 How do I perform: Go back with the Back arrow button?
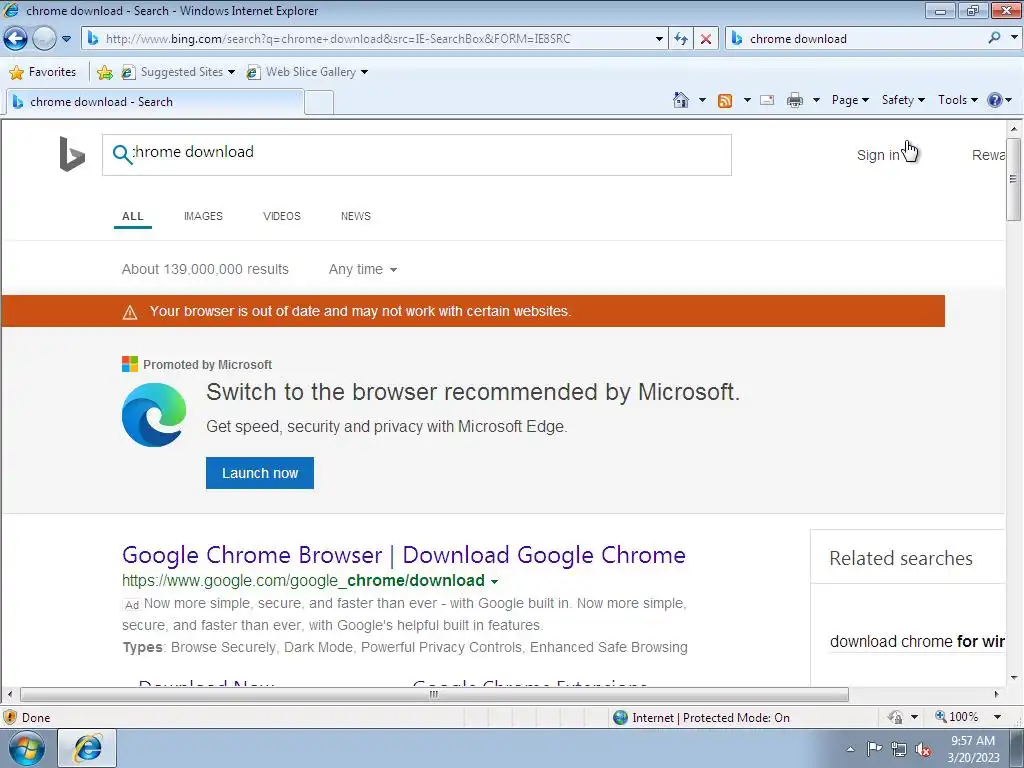point(16,39)
